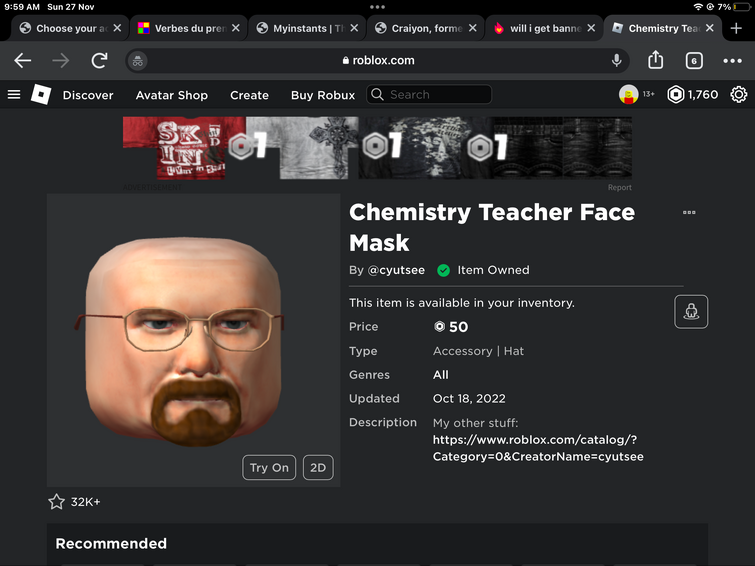Click the 'Accessory | Hat' type text
The width and height of the screenshot is (755, 566).
pyautogui.click(x=478, y=351)
